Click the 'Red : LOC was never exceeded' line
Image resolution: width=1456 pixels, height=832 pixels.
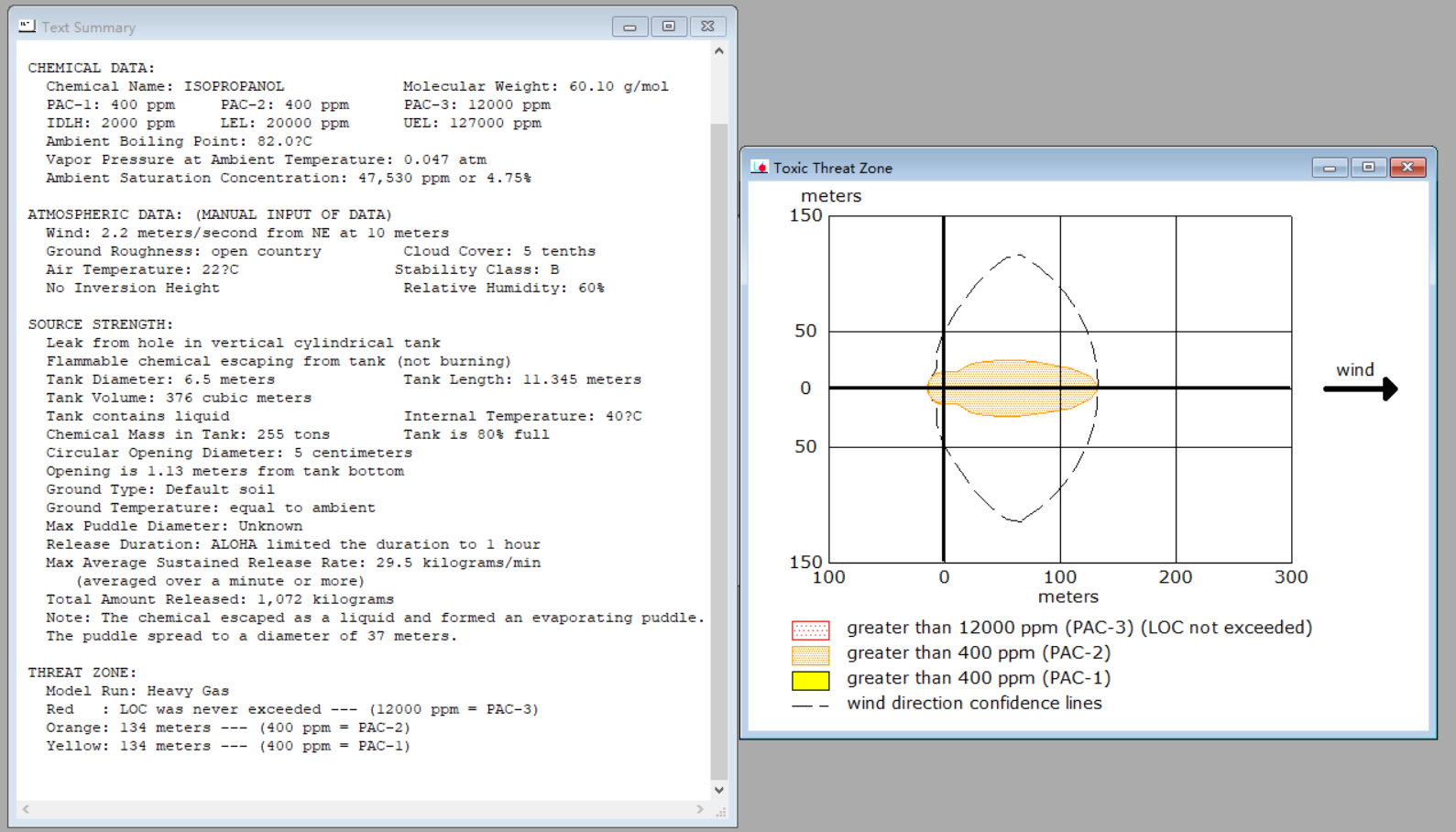click(x=292, y=709)
